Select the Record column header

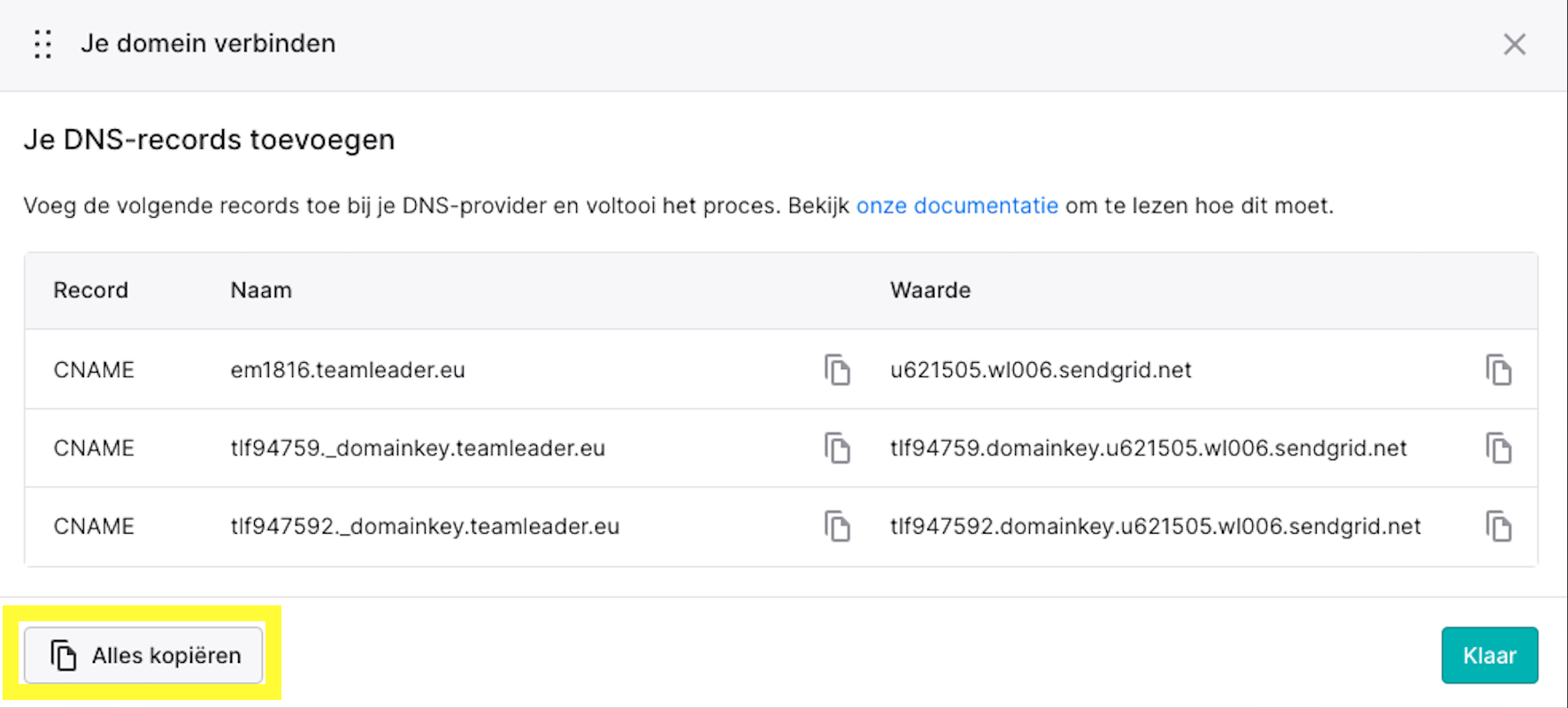[x=90, y=290]
